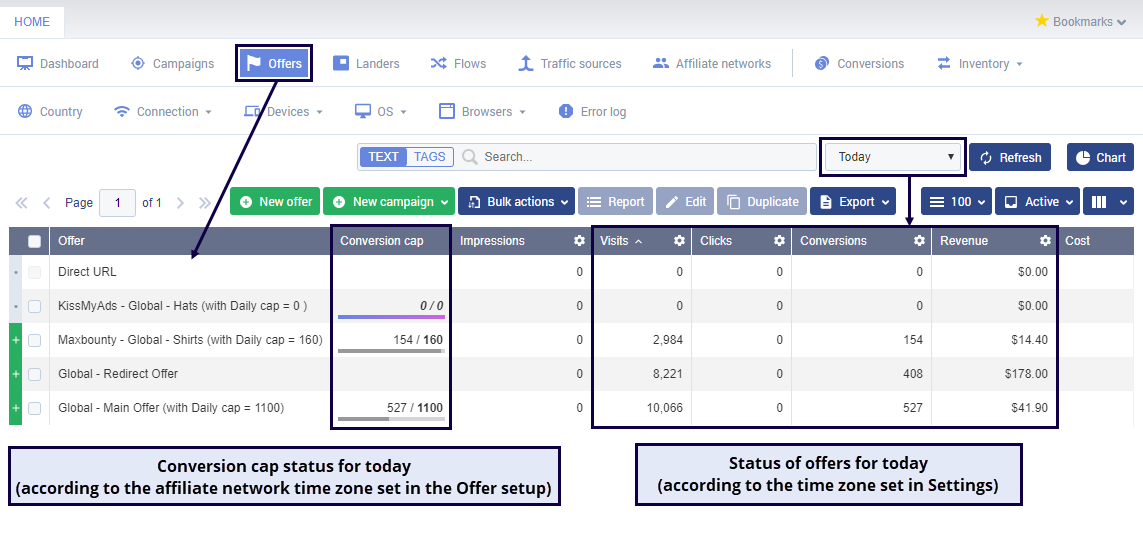Open the column layout selector icon

pyautogui.click(x=1107, y=202)
